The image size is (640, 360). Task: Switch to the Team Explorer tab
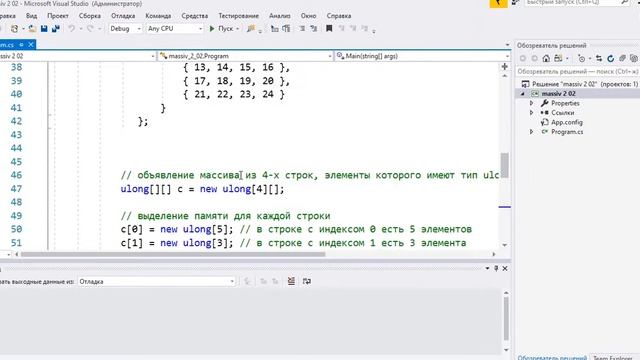pyautogui.click(x=613, y=358)
